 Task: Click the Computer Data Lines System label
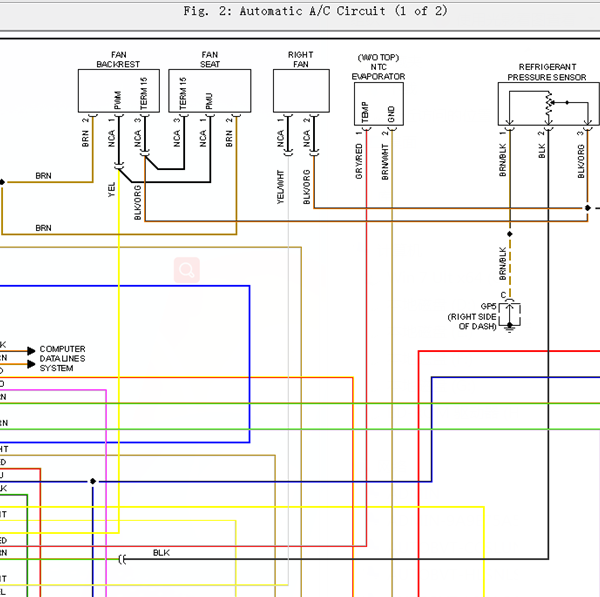coord(62,359)
